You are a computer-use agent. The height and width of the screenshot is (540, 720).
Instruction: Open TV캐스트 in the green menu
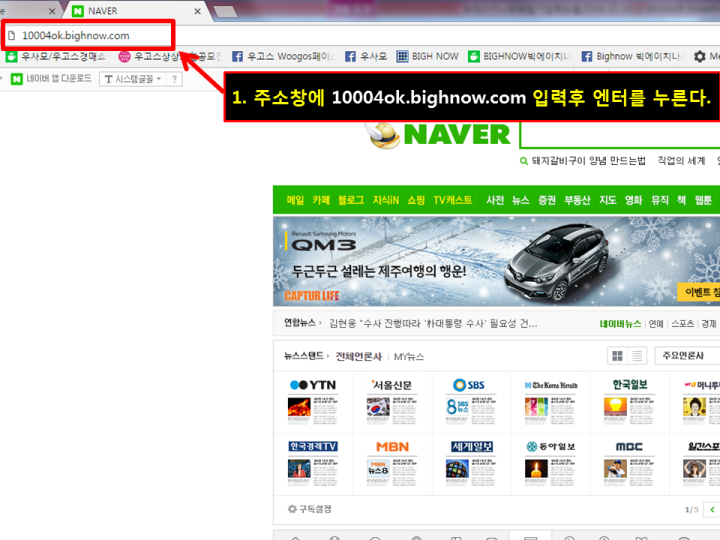click(x=452, y=200)
